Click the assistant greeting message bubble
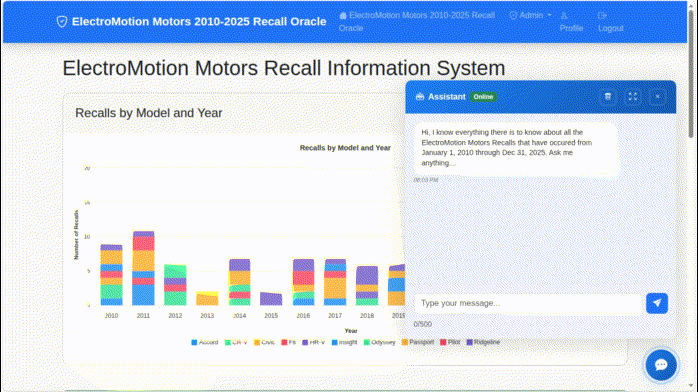 point(516,148)
